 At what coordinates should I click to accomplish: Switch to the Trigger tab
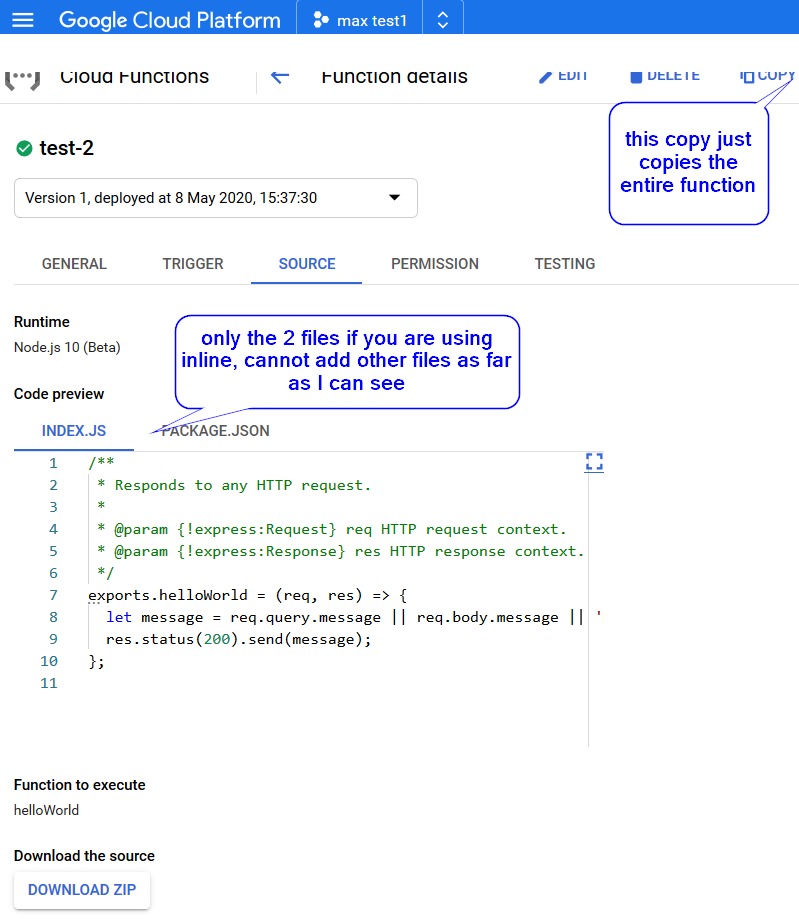(193, 264)
